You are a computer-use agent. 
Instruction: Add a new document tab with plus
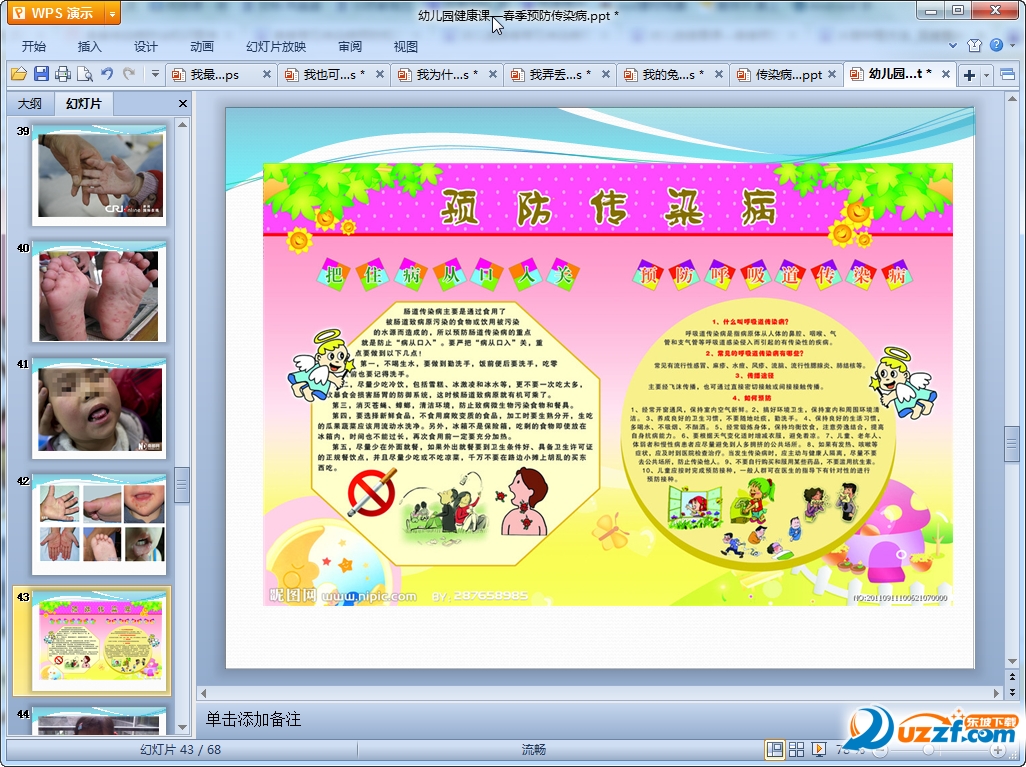tap(969, 75)
